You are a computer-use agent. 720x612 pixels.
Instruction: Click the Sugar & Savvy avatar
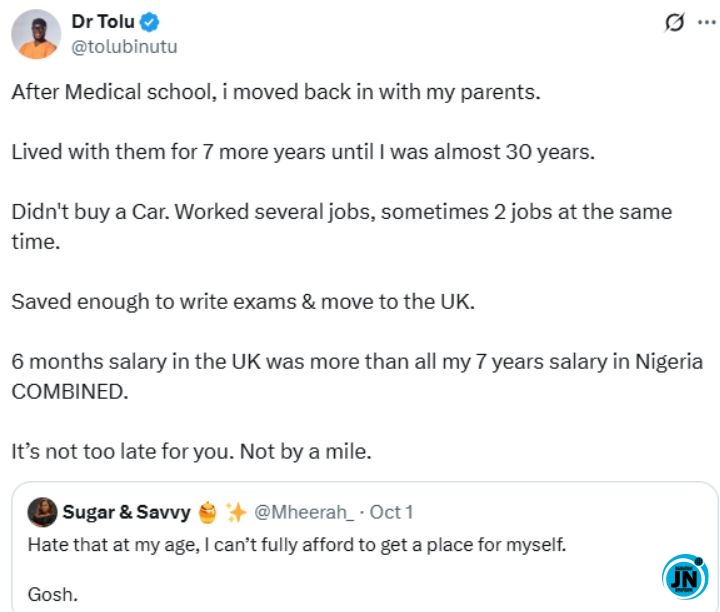click(x=43, y=512)
